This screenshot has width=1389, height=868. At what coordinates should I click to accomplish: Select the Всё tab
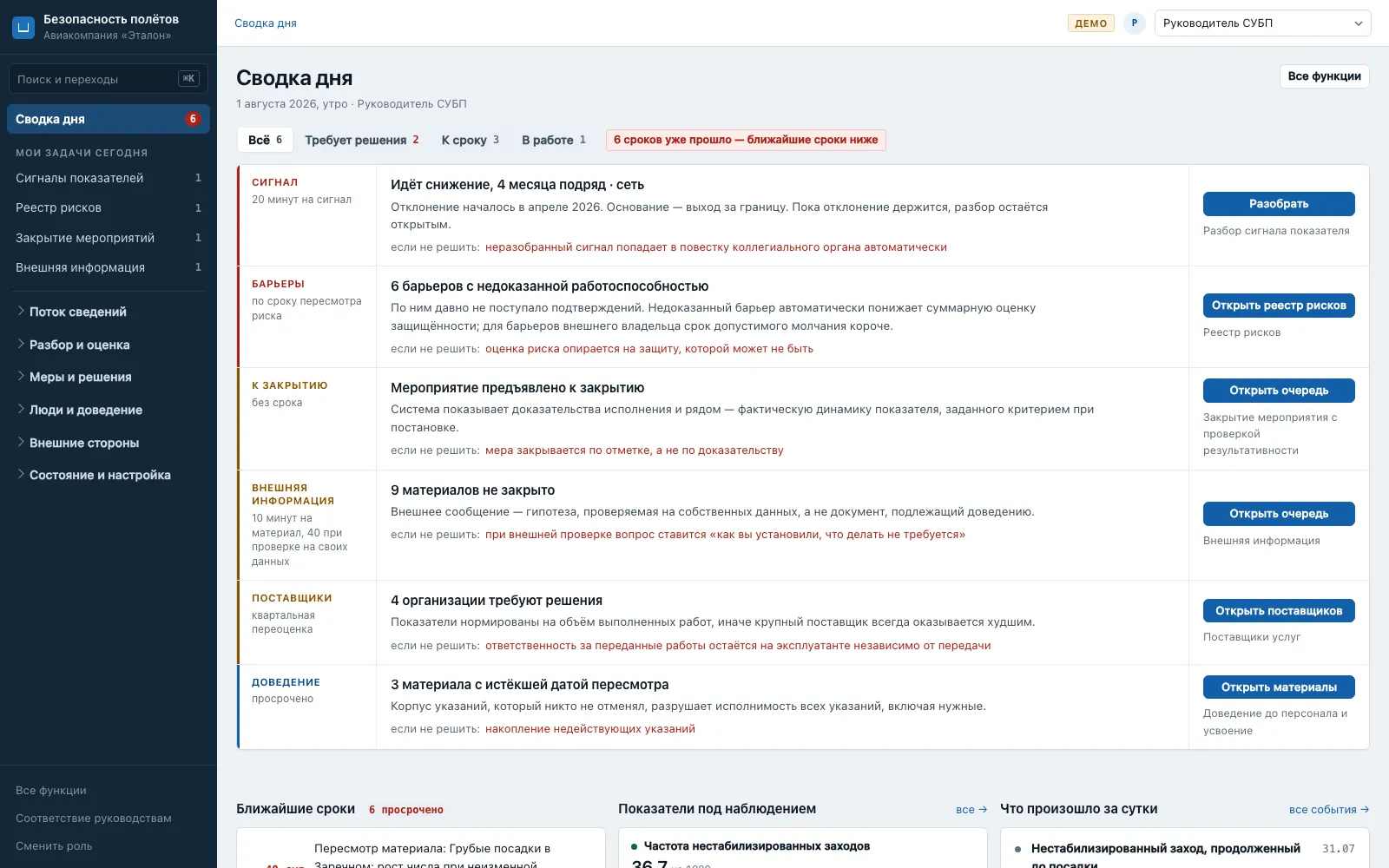click(265, 140)
